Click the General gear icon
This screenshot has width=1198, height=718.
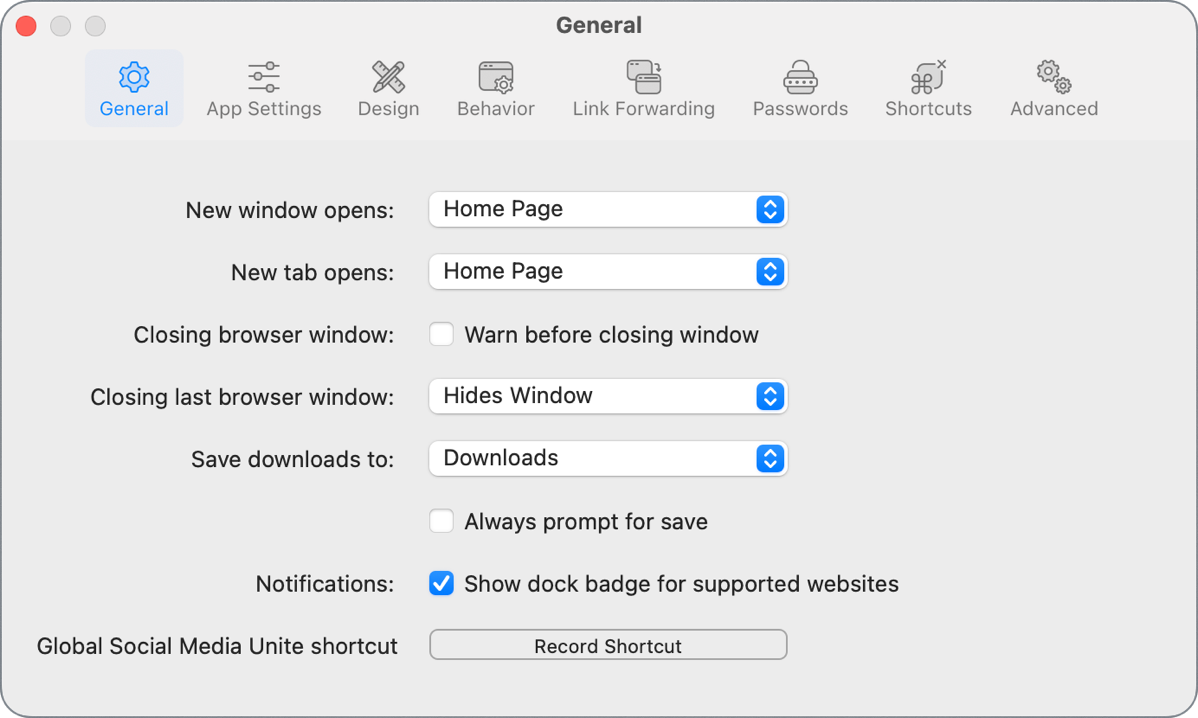pyautogui.click(x=133, y=76)
